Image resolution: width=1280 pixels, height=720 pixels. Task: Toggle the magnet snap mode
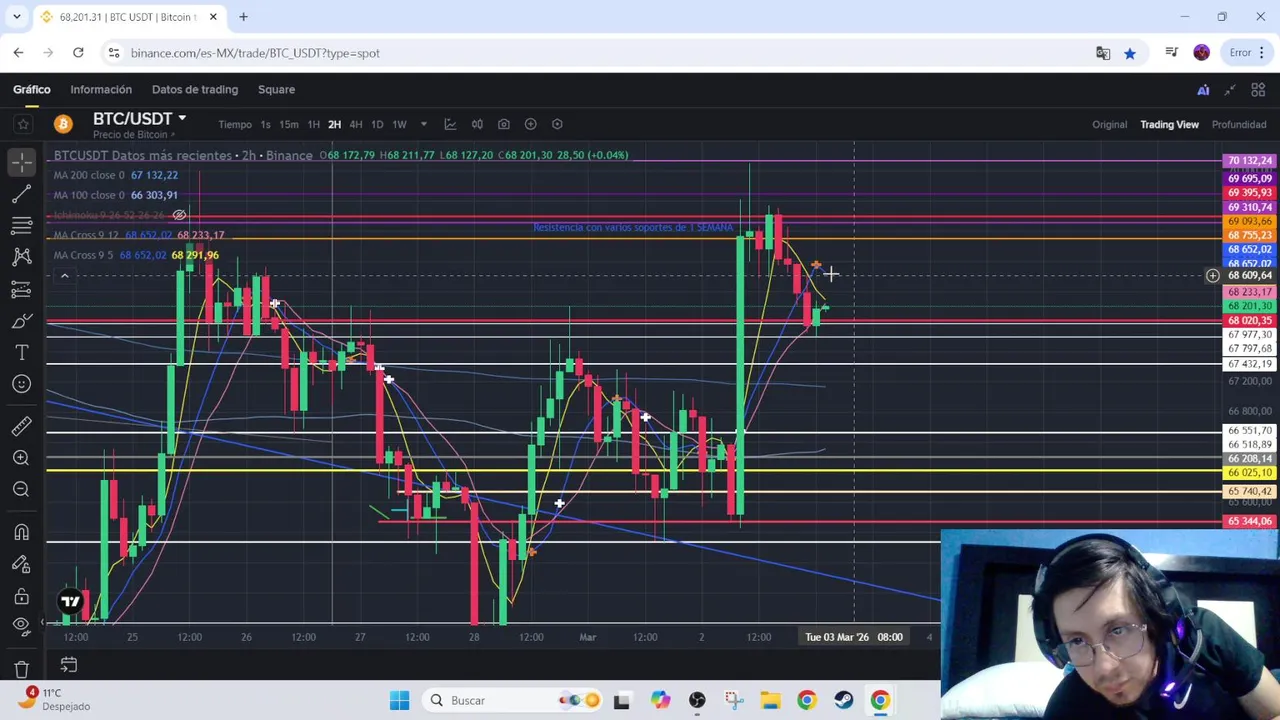click(x=22, y=532)
